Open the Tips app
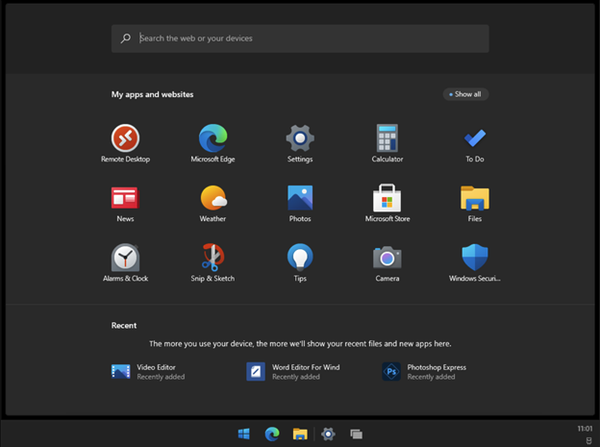 click(300, 263)
